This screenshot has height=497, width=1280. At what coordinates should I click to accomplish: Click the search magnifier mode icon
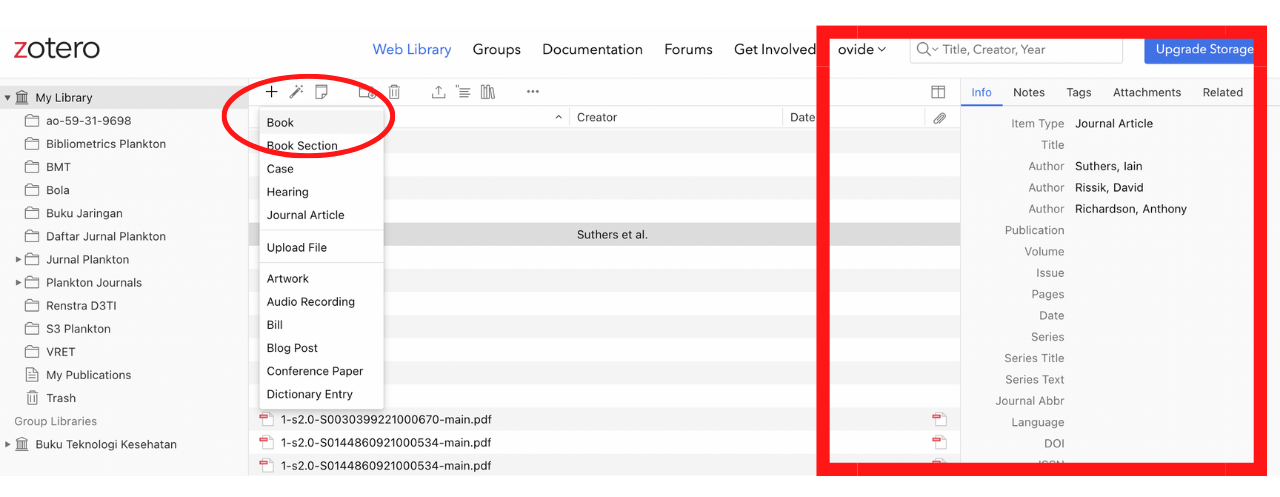tap(927, 49)
